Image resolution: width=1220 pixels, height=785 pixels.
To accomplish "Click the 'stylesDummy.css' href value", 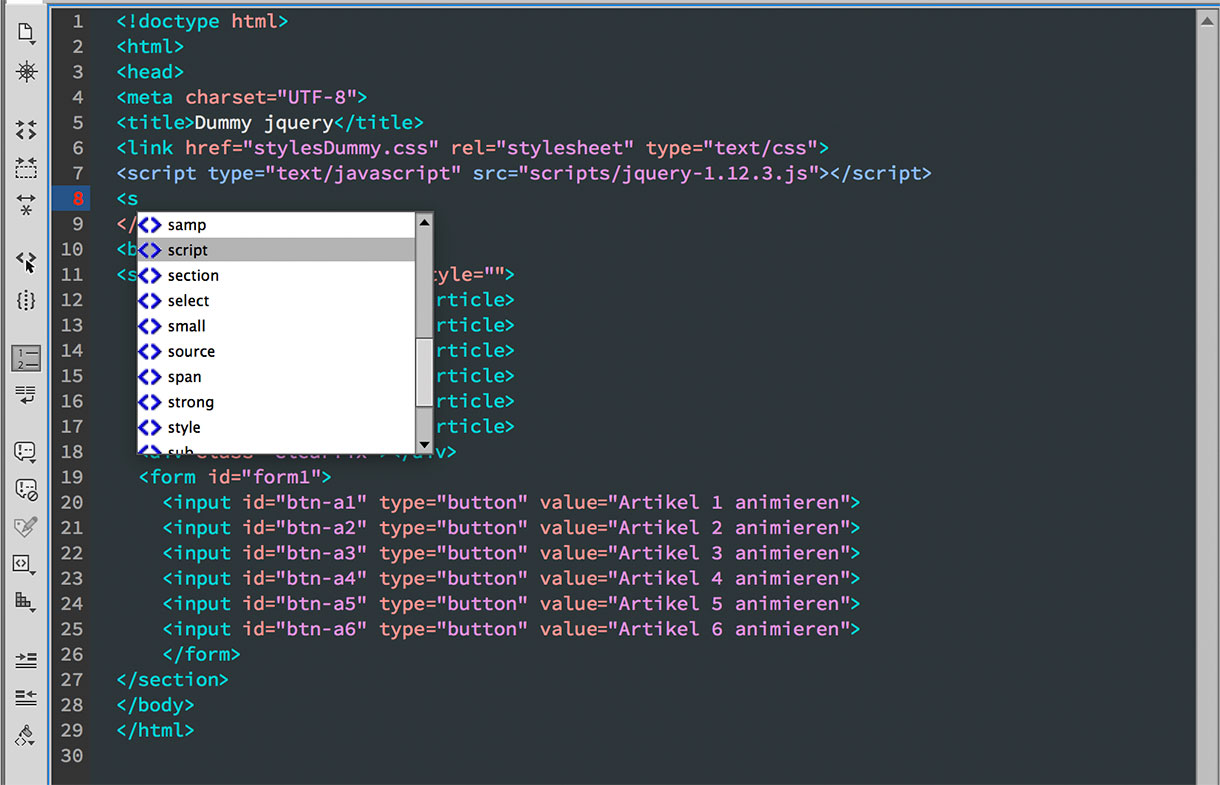I will [343, 148].
